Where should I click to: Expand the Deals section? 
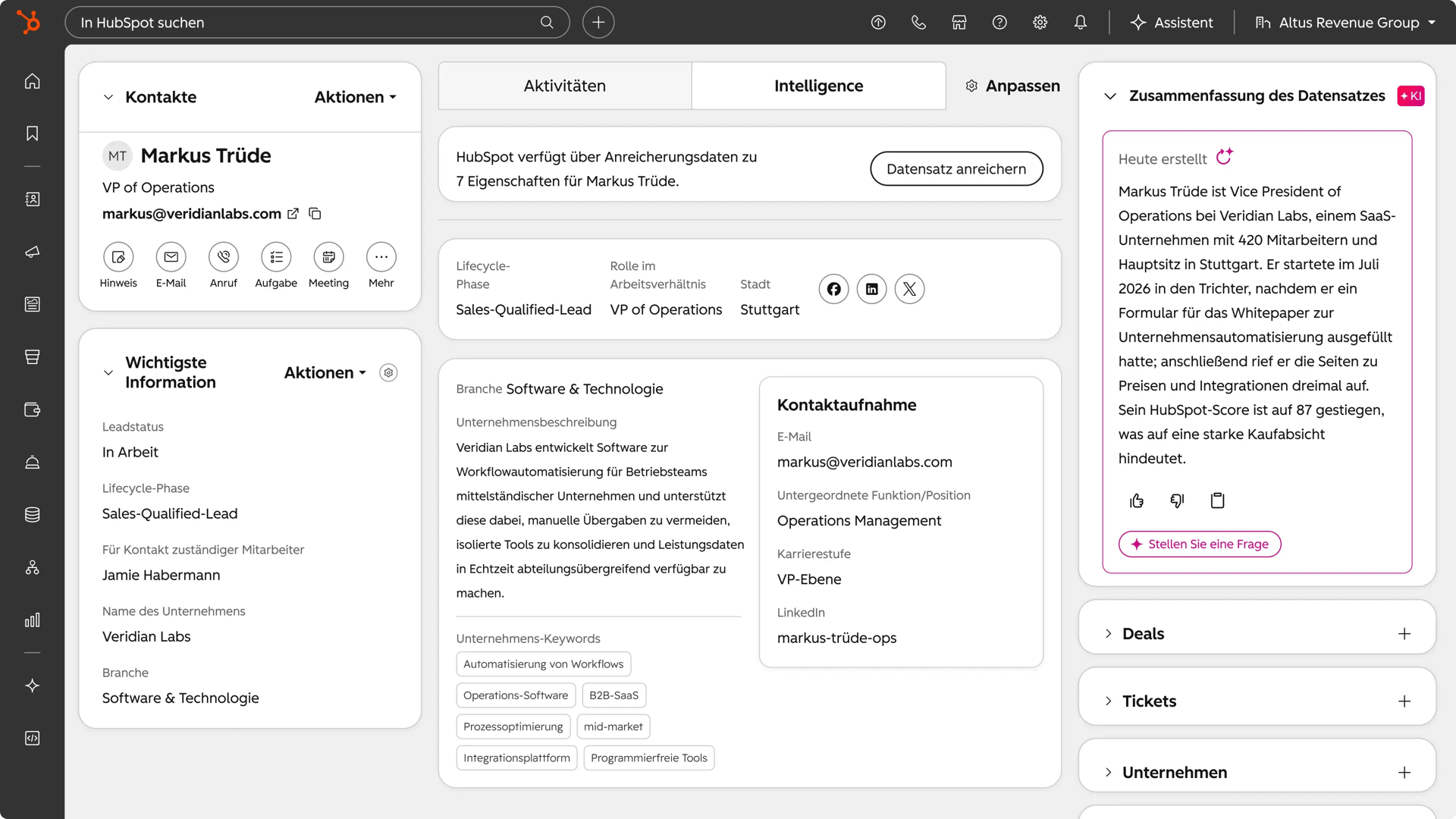coord(1108,633)
